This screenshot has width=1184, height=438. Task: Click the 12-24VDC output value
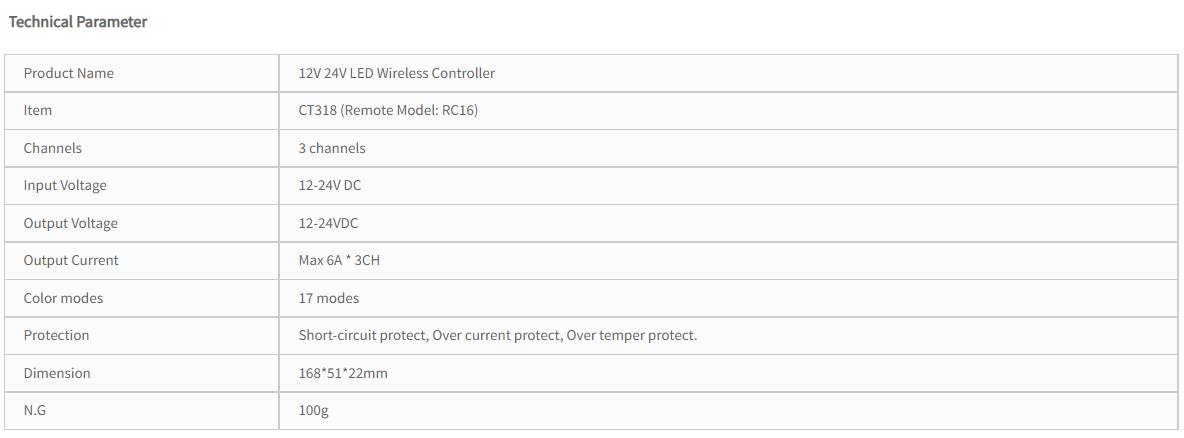(328, 223)
